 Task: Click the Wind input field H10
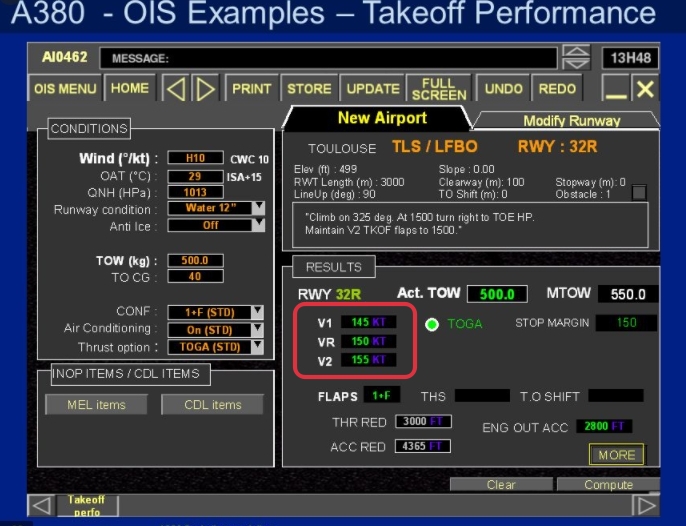point(196,158)
